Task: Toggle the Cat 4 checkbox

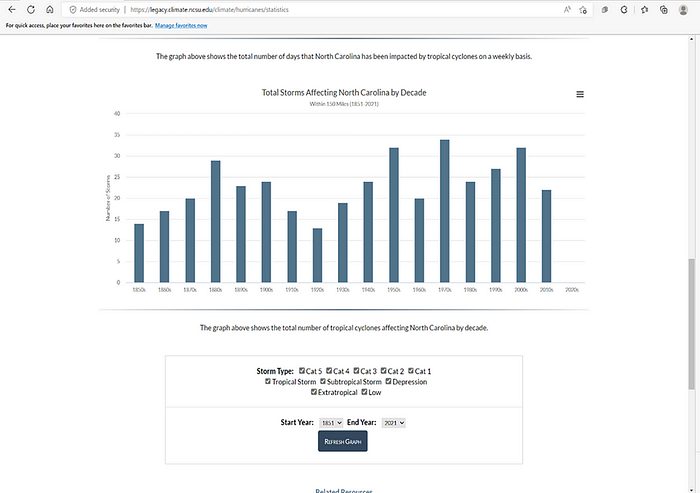Action: (x=329, y=370)
